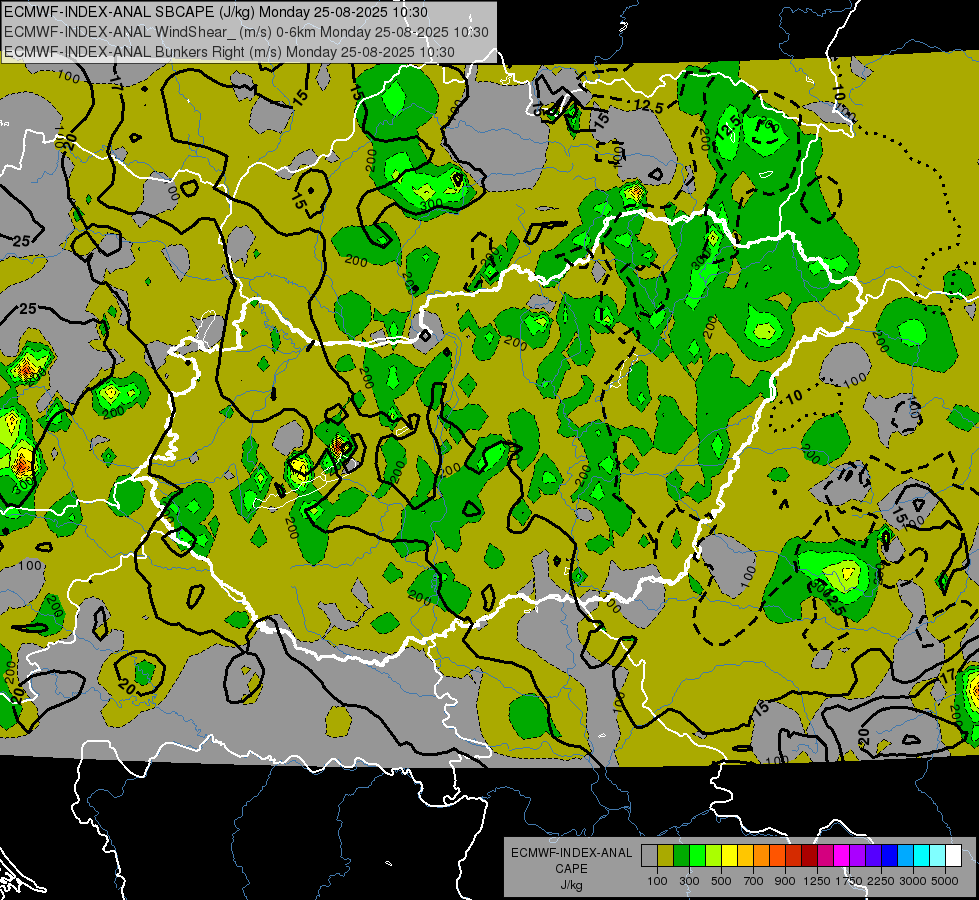979x900 pixels.
Task: Click the Bunkers Right title line
Action: (229, 52)
